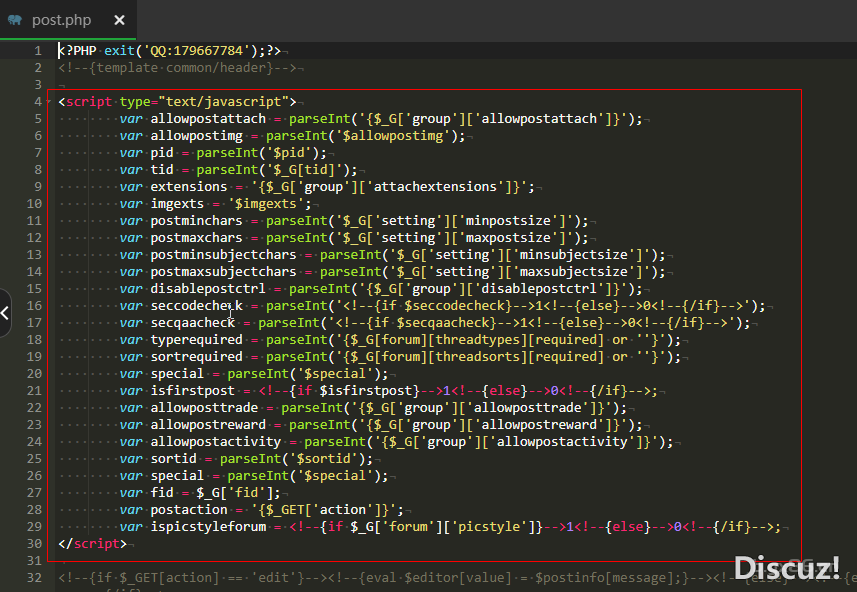
Task: Click line number 16 in gutter
Action: 34,306
